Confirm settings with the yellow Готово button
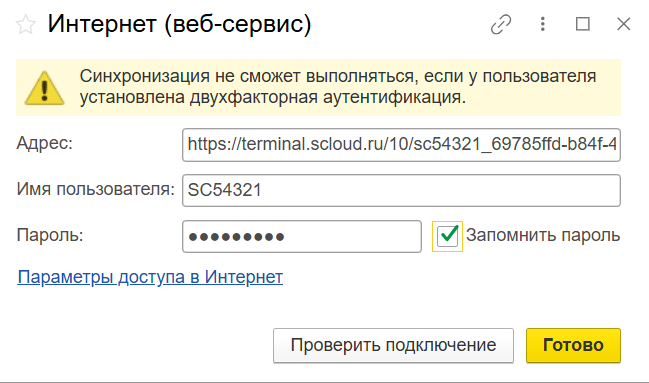This screenshot has width=649, height=383. click(573, 345)
